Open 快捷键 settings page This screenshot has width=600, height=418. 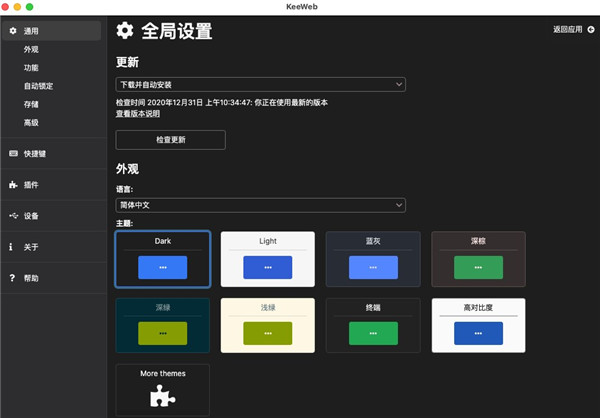coord(53,153)
